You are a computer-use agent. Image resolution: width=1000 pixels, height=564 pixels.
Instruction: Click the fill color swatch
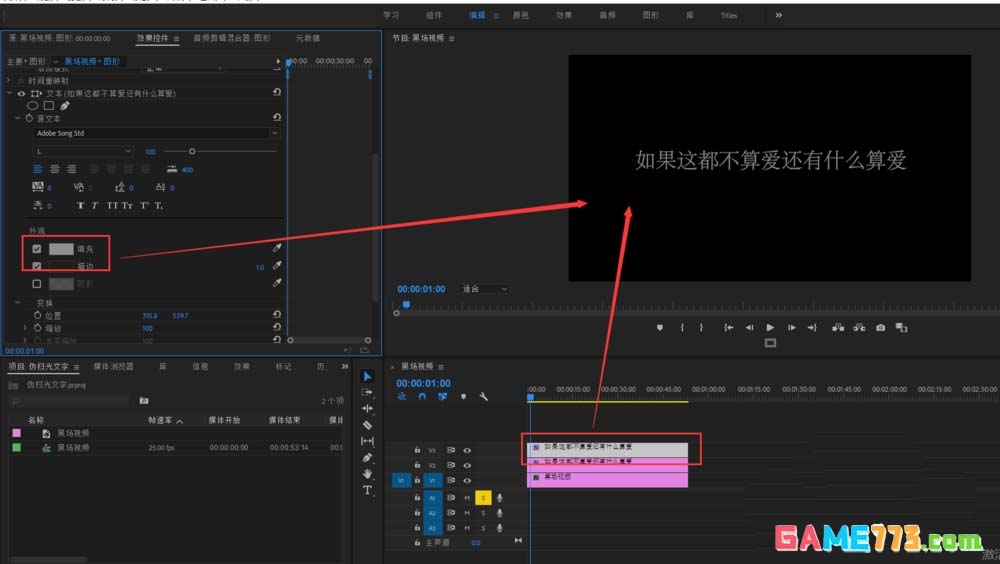coord(61,249)
